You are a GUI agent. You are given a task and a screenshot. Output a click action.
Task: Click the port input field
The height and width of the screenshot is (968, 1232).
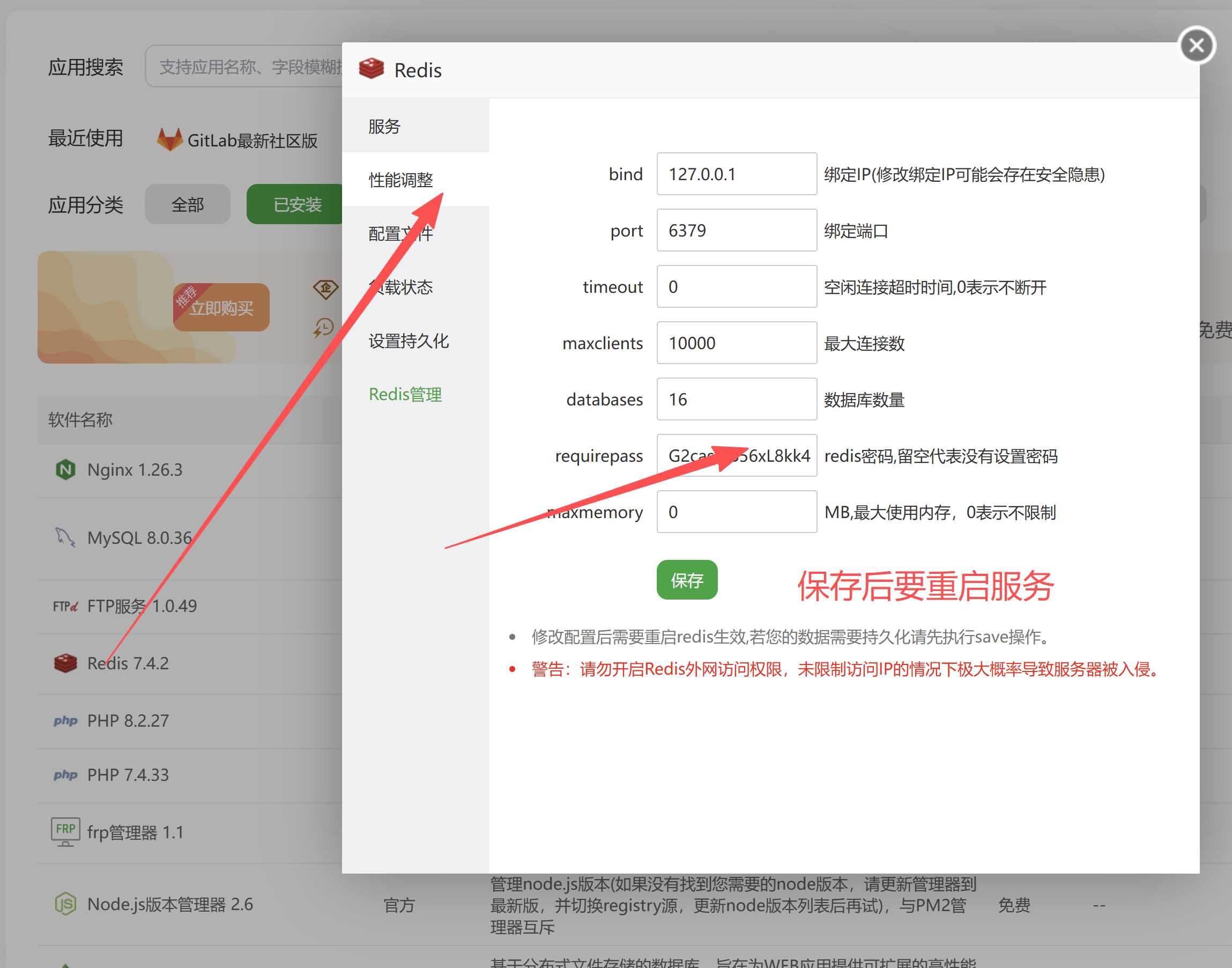736,230
